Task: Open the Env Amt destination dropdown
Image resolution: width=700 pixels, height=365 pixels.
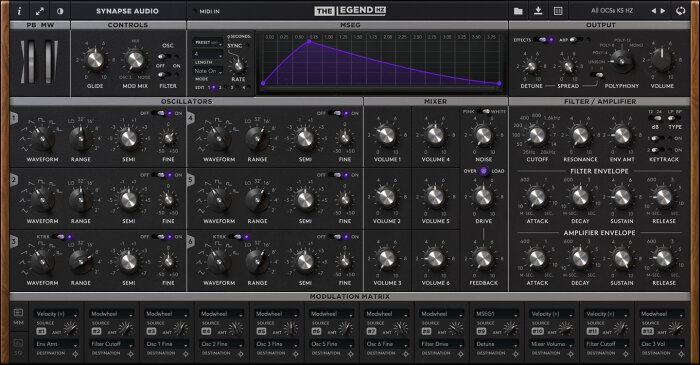Action: point(56,344)
